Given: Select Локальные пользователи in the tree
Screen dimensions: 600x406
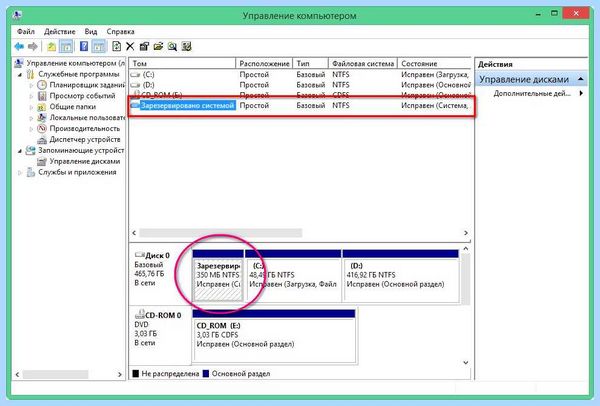Looking at the screenshot, I should pyautogui.click(x=87, y=117).
